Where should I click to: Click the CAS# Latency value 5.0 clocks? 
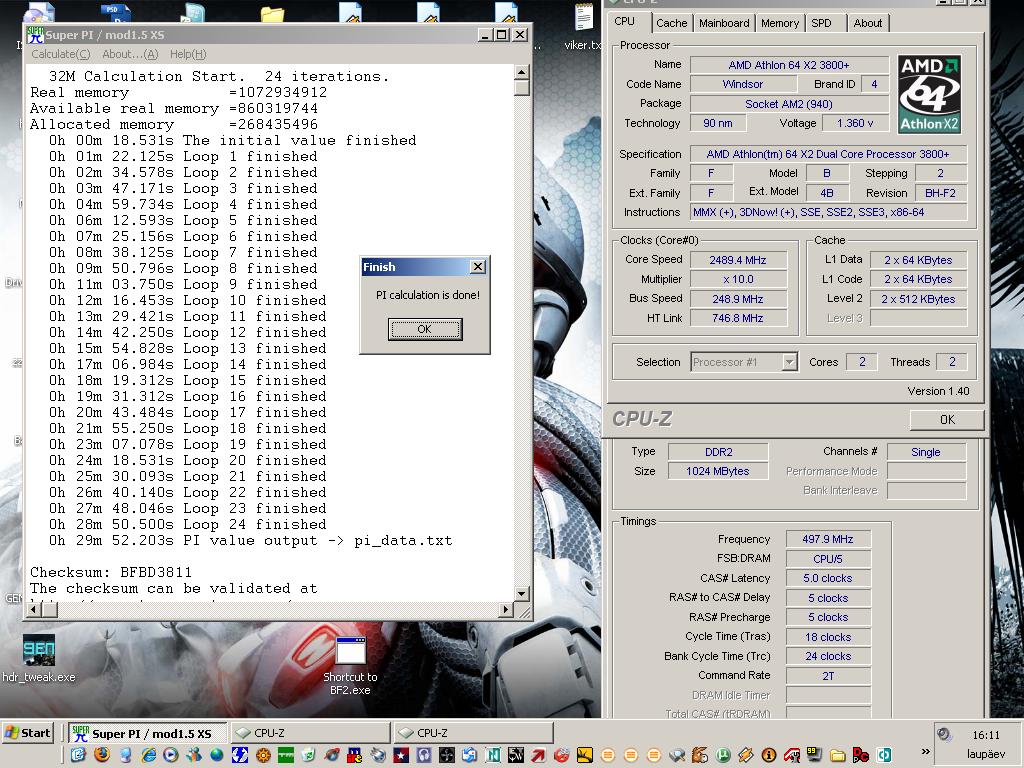(827, 578)
